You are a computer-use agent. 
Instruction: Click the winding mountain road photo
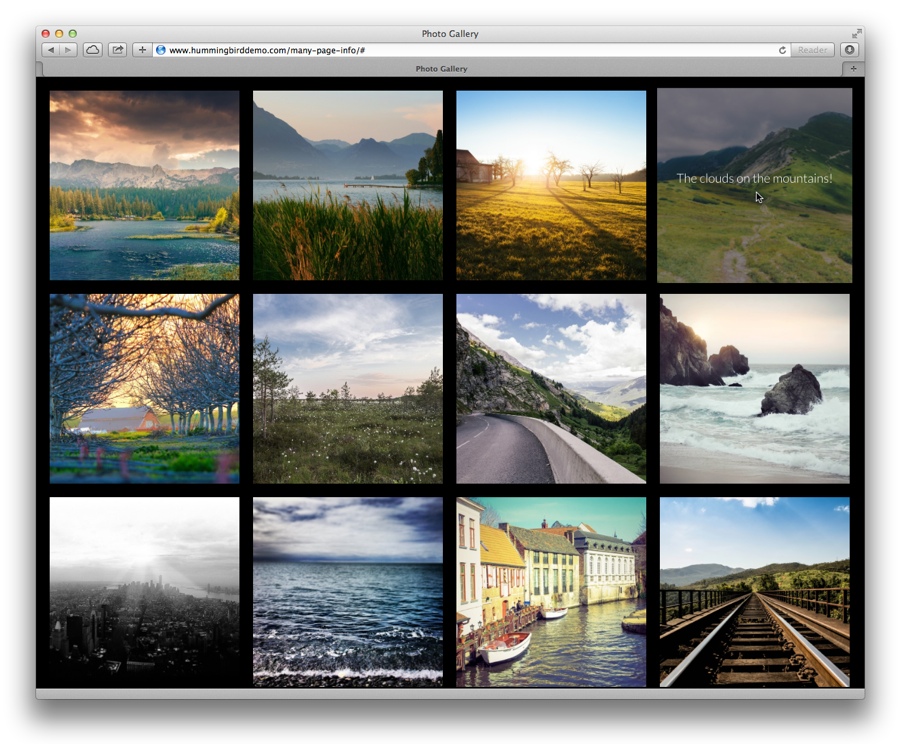click(x=551, y=388)
